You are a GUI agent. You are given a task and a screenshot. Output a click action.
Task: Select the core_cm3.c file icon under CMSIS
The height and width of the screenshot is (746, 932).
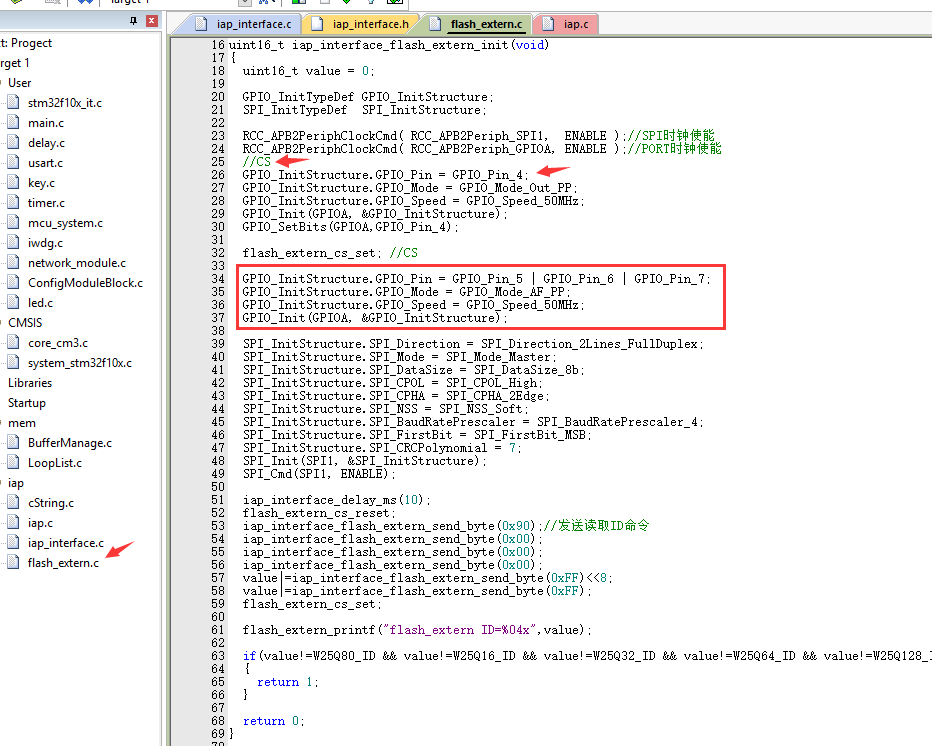(13, 342)
